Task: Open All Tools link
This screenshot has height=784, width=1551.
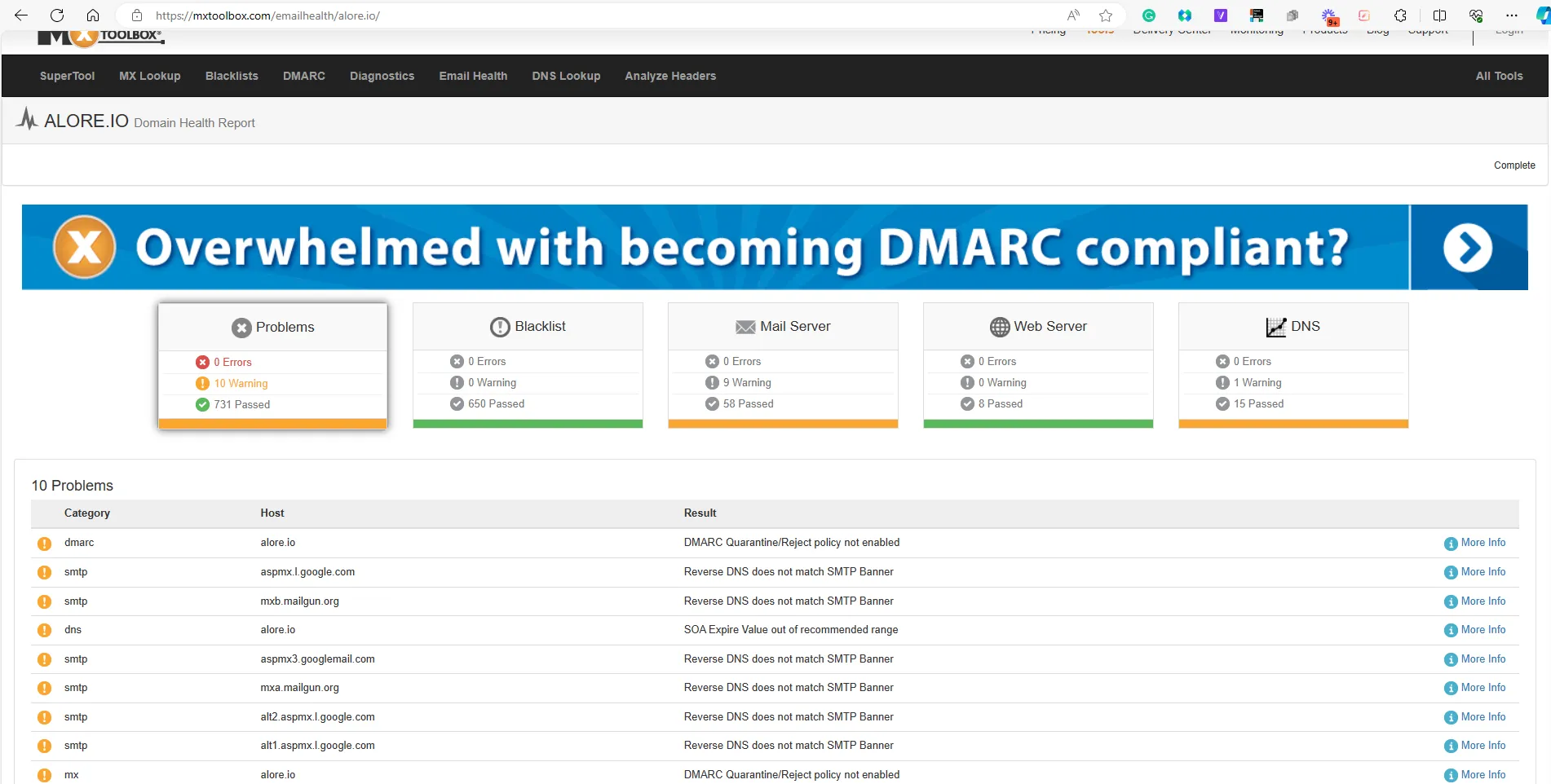Action: click(1499, 76)
